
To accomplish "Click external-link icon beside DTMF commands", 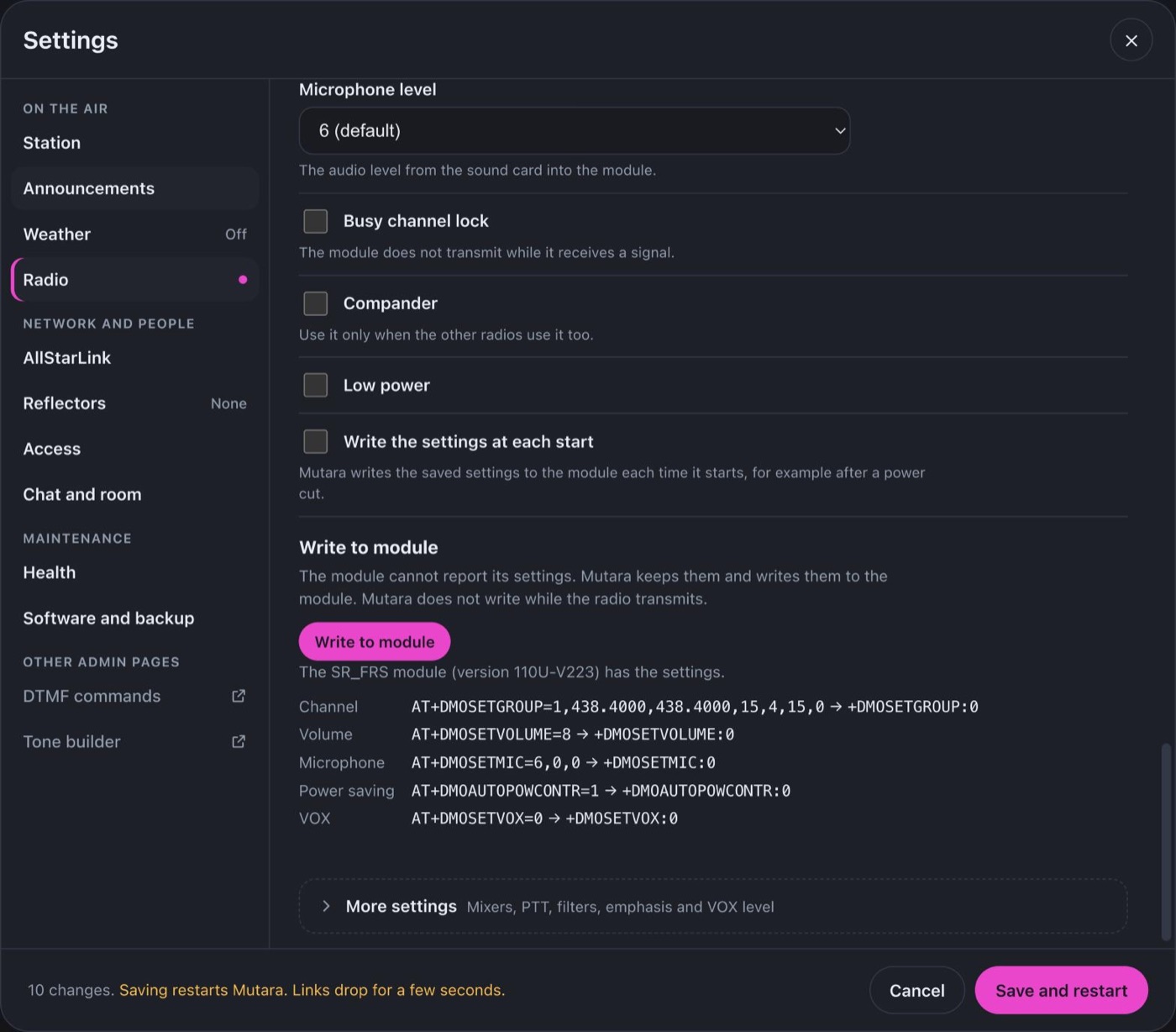I will (x=239, y=696).
